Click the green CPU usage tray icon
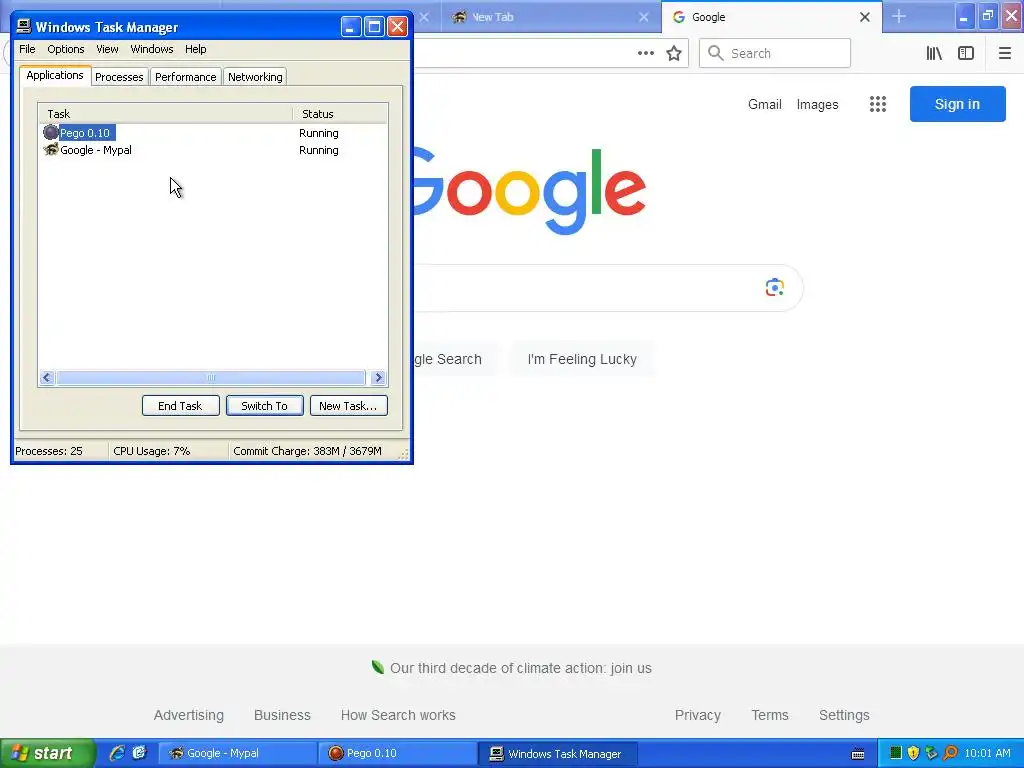The width and height of the screenshot is (1024, 768). pyautogui.click(x=896, y=753)
